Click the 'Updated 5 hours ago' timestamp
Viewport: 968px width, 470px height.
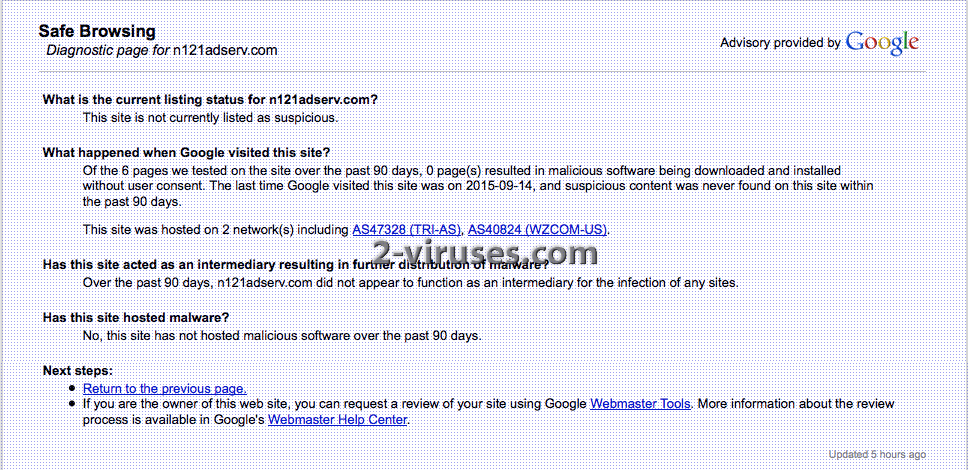click(877, 455)
